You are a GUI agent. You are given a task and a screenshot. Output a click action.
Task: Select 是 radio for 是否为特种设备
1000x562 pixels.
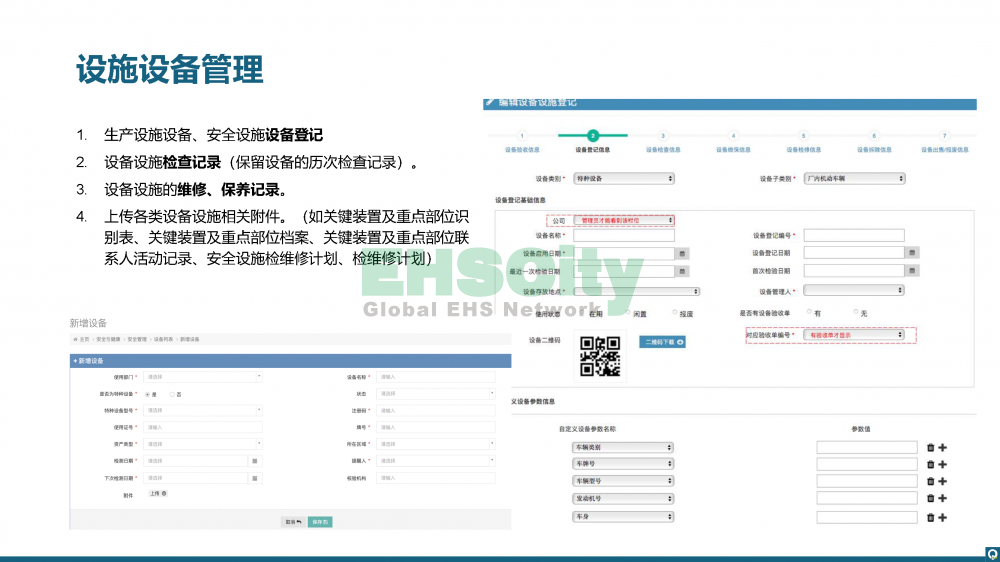click(147, 394)
